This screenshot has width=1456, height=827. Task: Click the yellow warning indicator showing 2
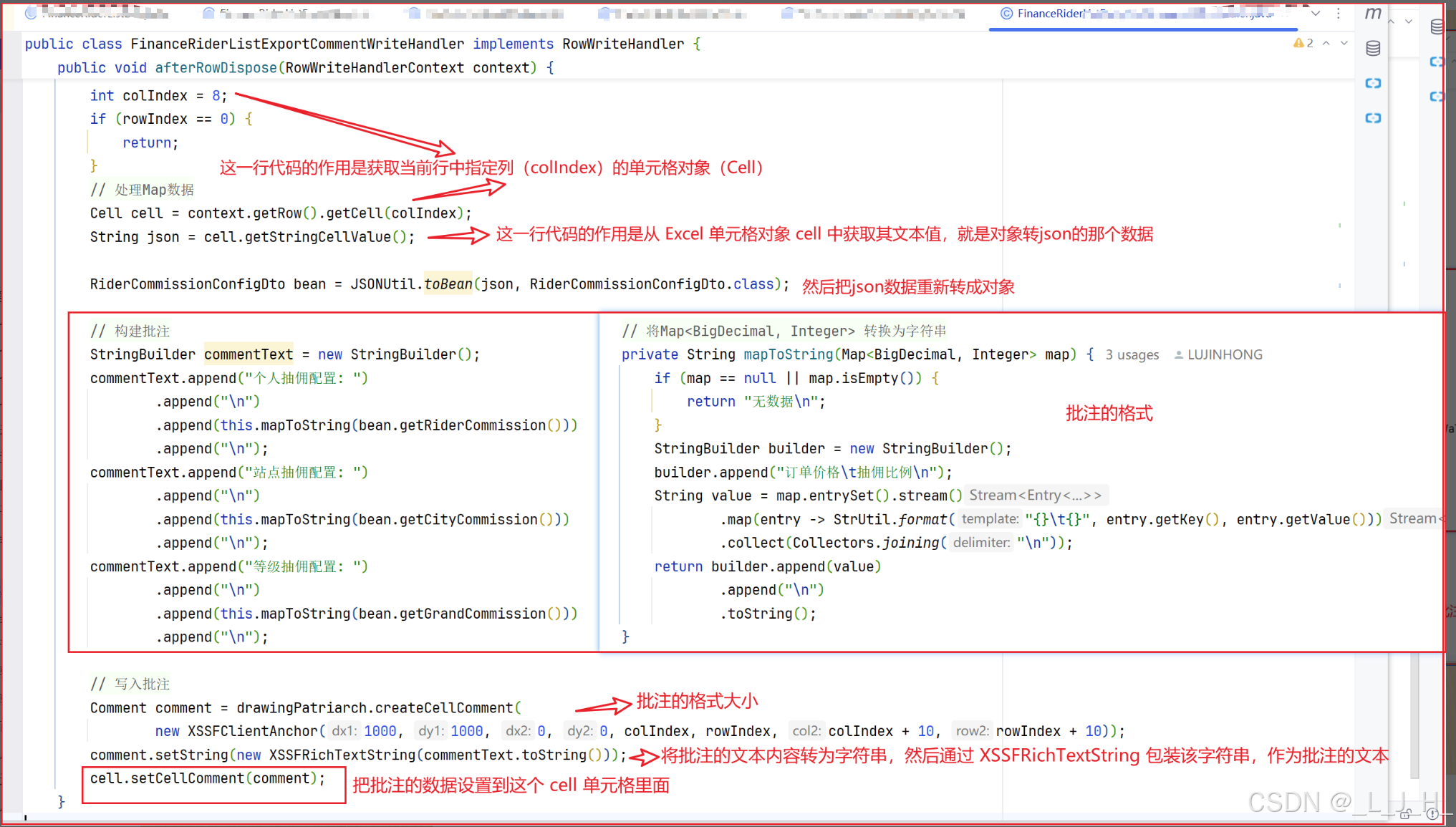[1303, 43]
